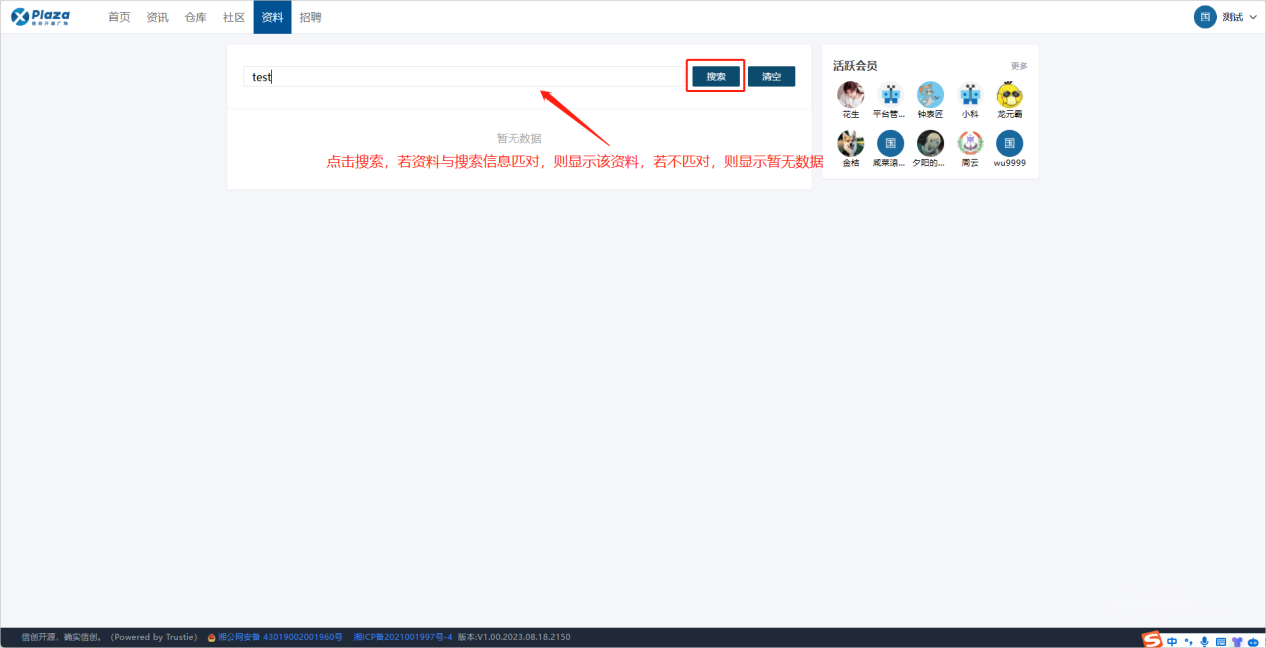Open 夕阳的 anime avatar
Viewport: 1266px width, 648px height.
click(930, 143)
